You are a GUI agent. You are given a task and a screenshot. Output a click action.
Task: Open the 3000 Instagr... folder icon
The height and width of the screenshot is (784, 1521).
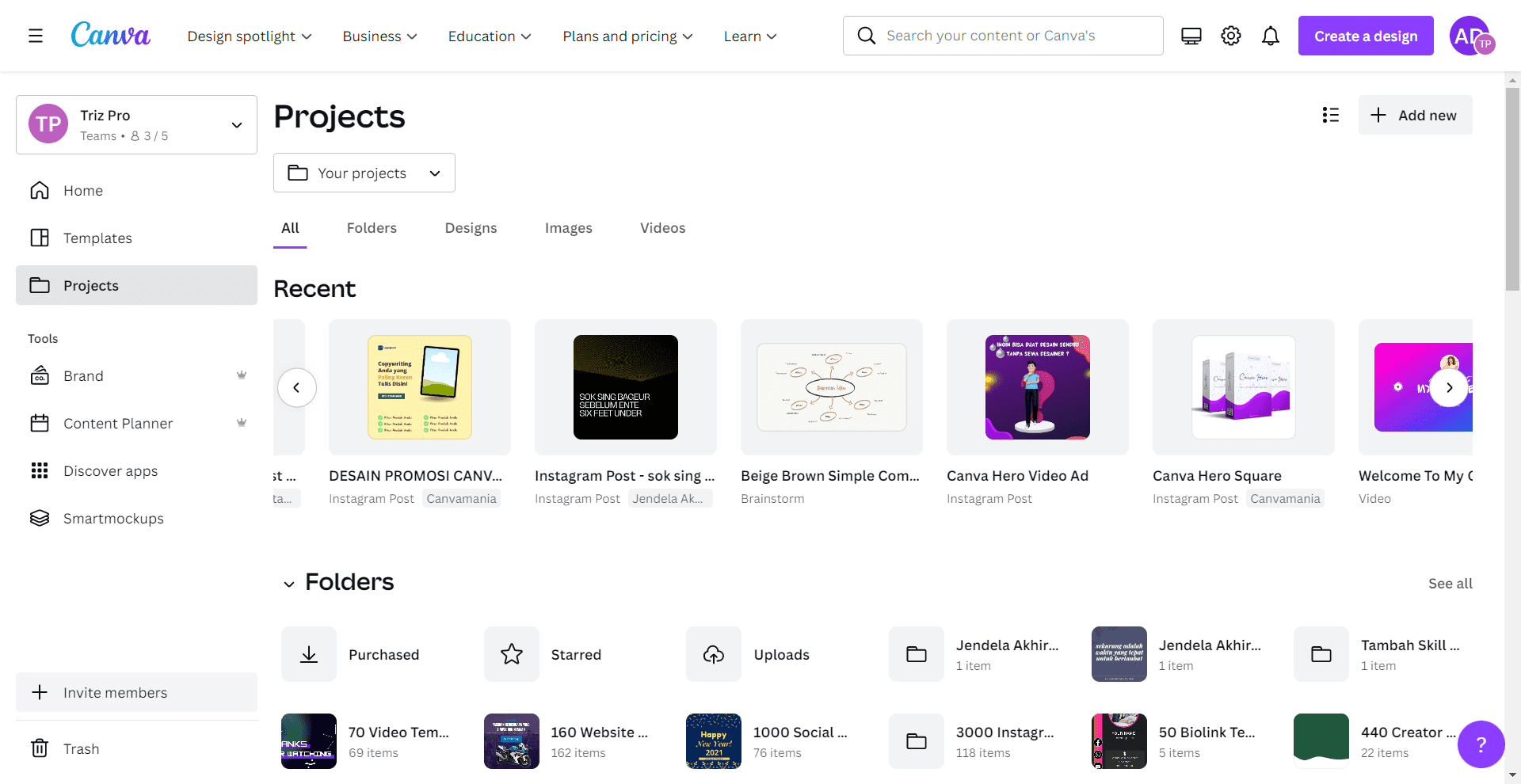pos(917,741)
